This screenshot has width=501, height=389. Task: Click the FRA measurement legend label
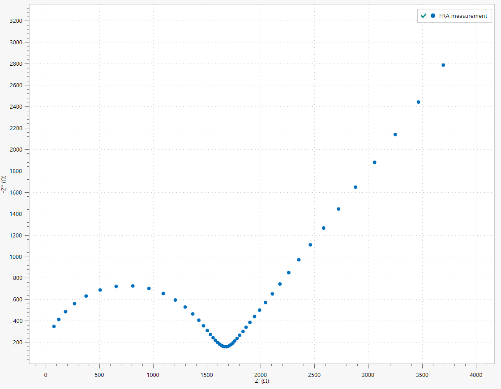tap(463, 16)
